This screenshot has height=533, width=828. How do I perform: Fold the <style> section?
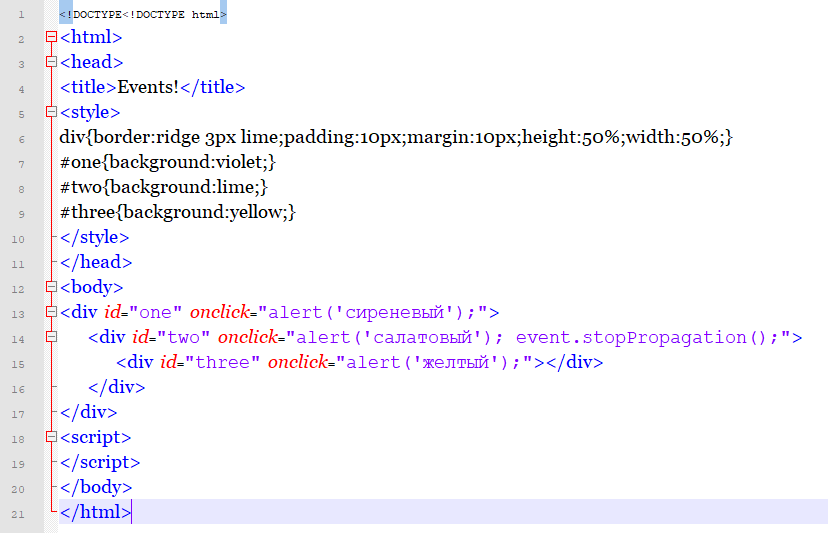(x=51, y=113)
